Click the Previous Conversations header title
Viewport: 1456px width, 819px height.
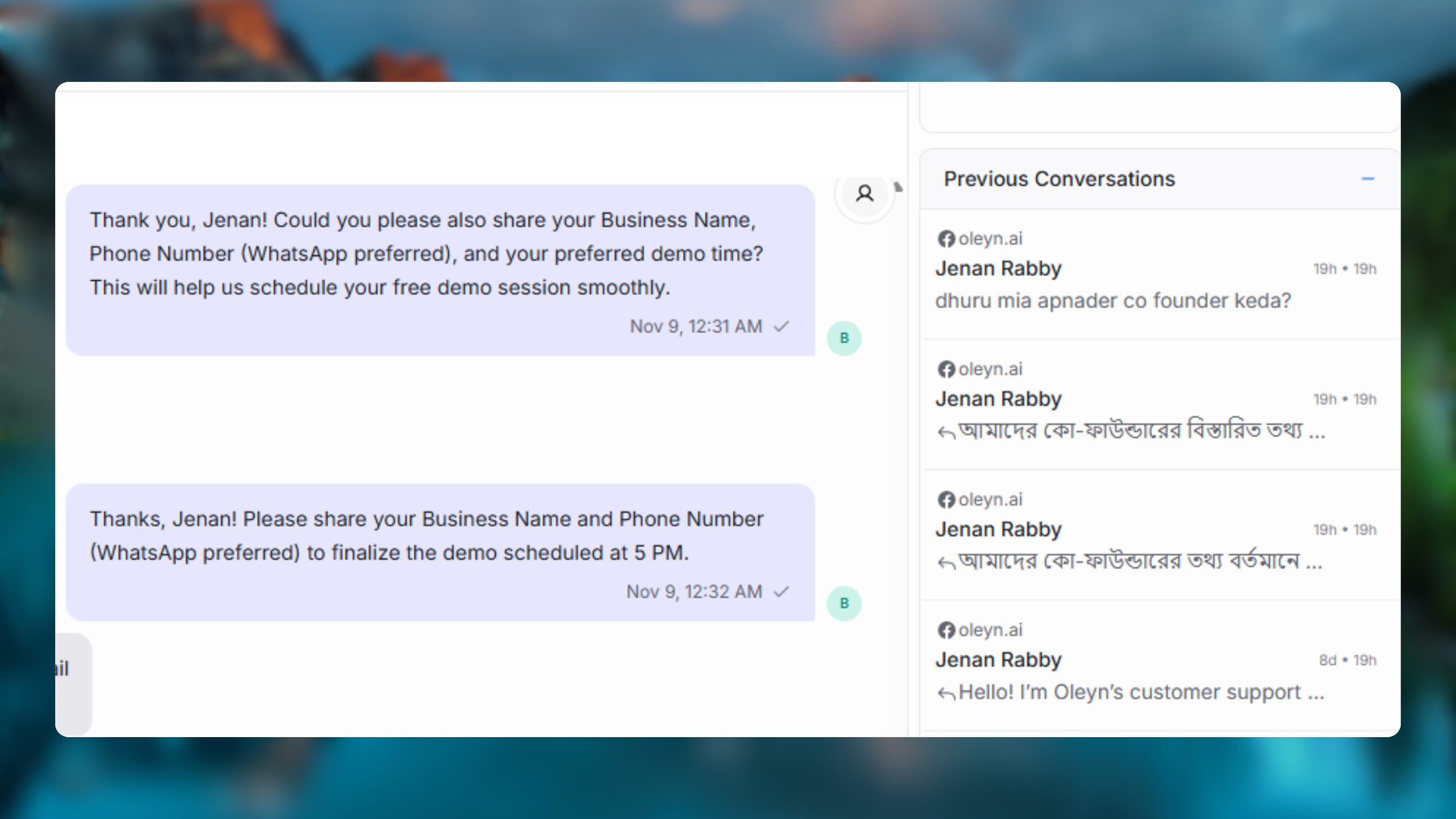coord(1059,179)
